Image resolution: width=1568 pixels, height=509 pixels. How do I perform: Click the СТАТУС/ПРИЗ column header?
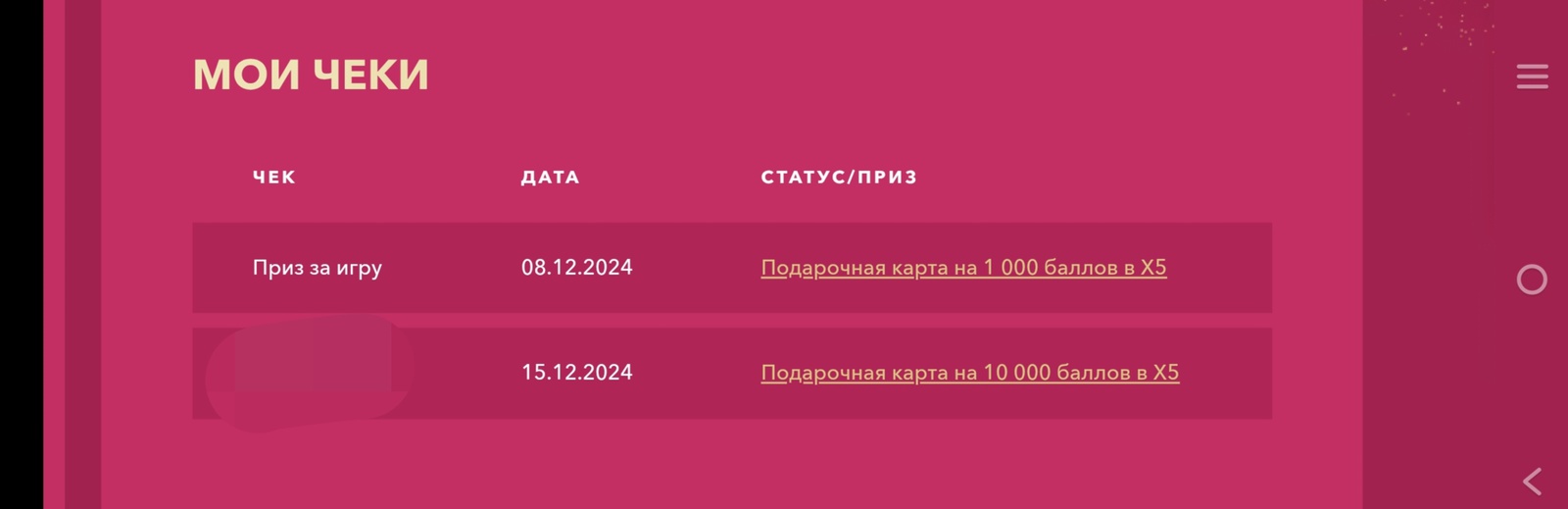839,178
